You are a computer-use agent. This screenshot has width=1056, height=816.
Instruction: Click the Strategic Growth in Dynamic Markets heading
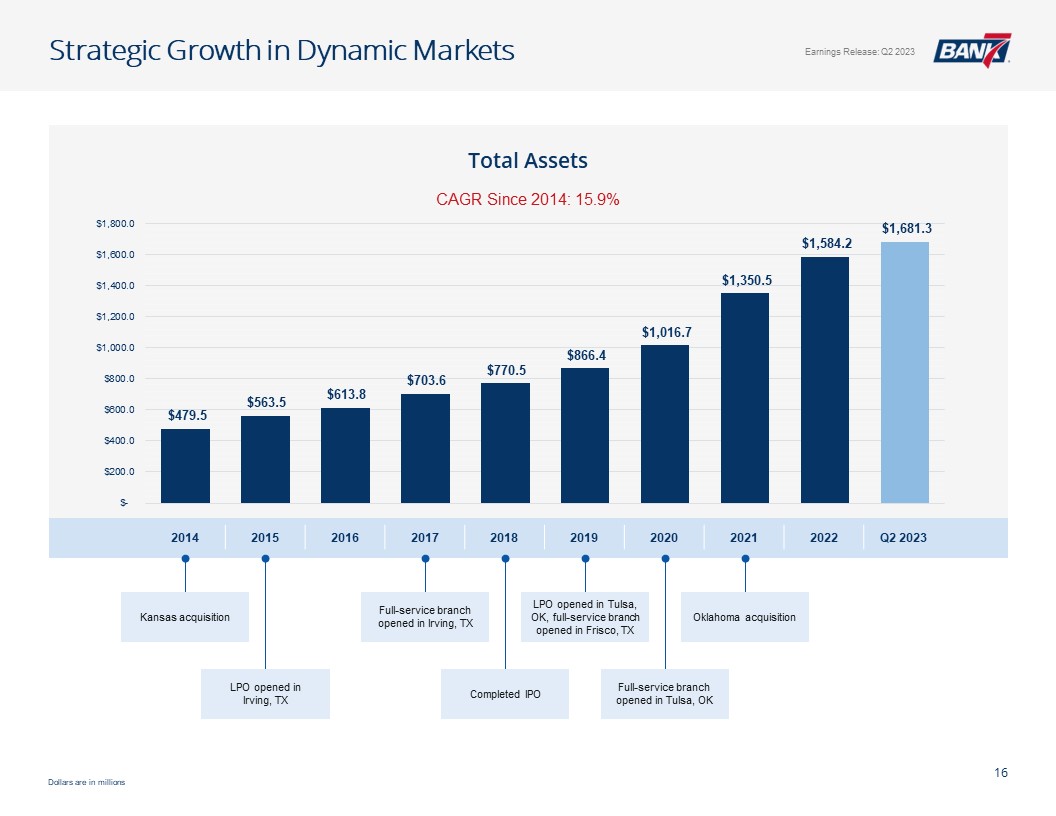(282, 50)
